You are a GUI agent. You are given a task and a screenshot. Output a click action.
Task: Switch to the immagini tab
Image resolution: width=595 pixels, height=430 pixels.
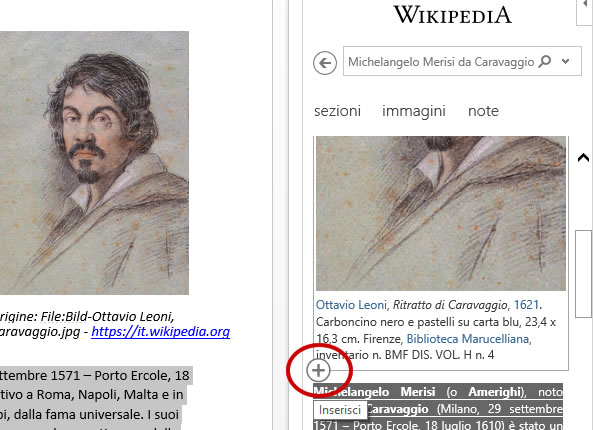click(x=414, y=111)
